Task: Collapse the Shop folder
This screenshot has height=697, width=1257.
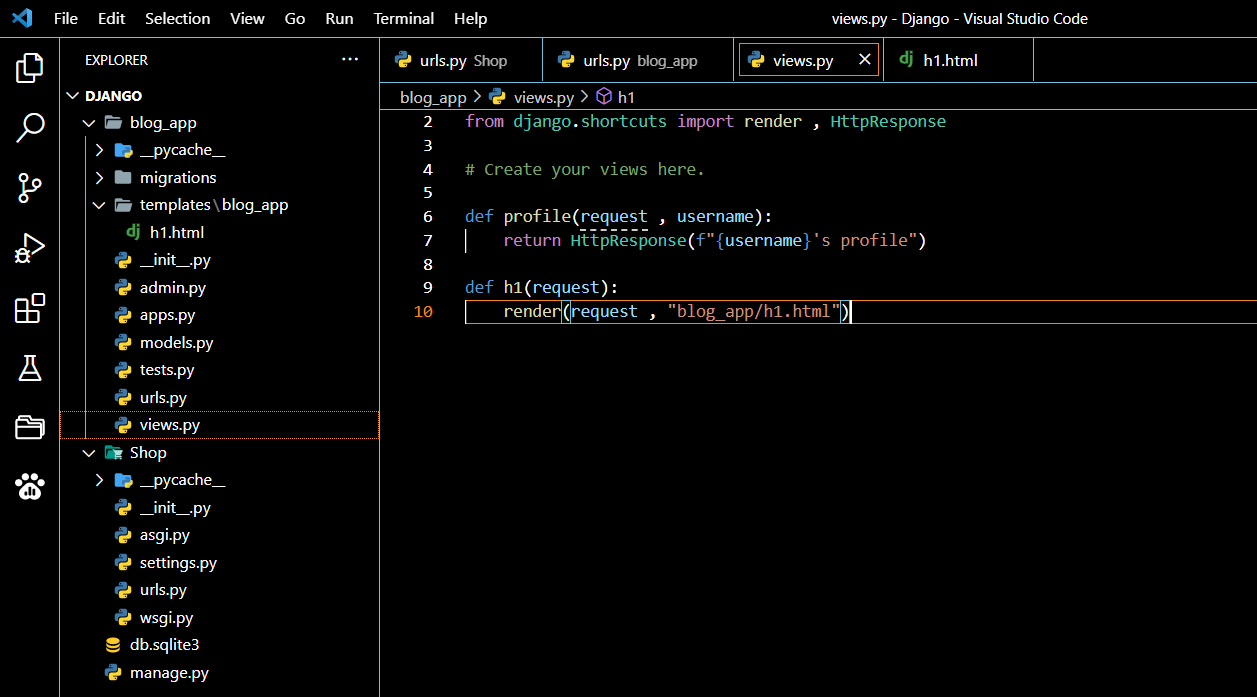Action: click(x=90, y=453)
